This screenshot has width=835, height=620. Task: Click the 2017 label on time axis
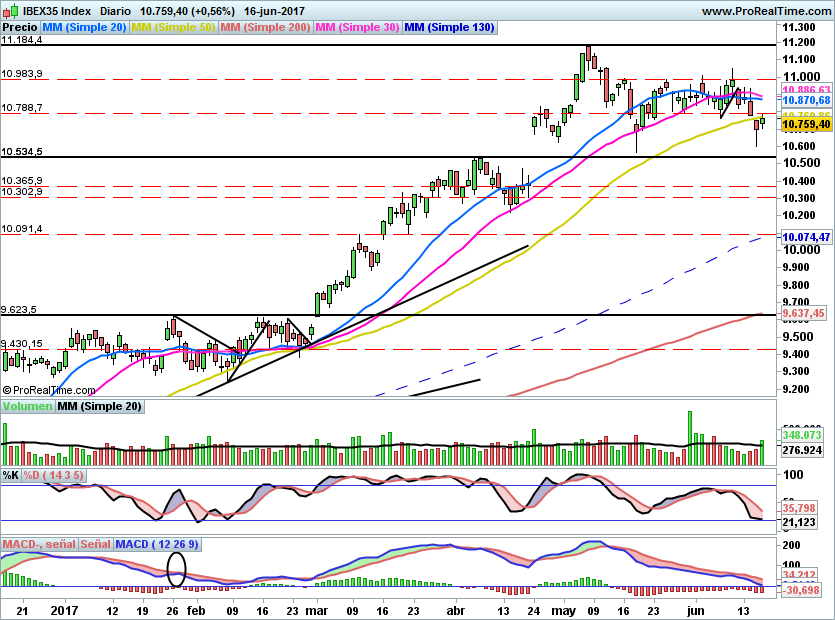coord(63,610)
